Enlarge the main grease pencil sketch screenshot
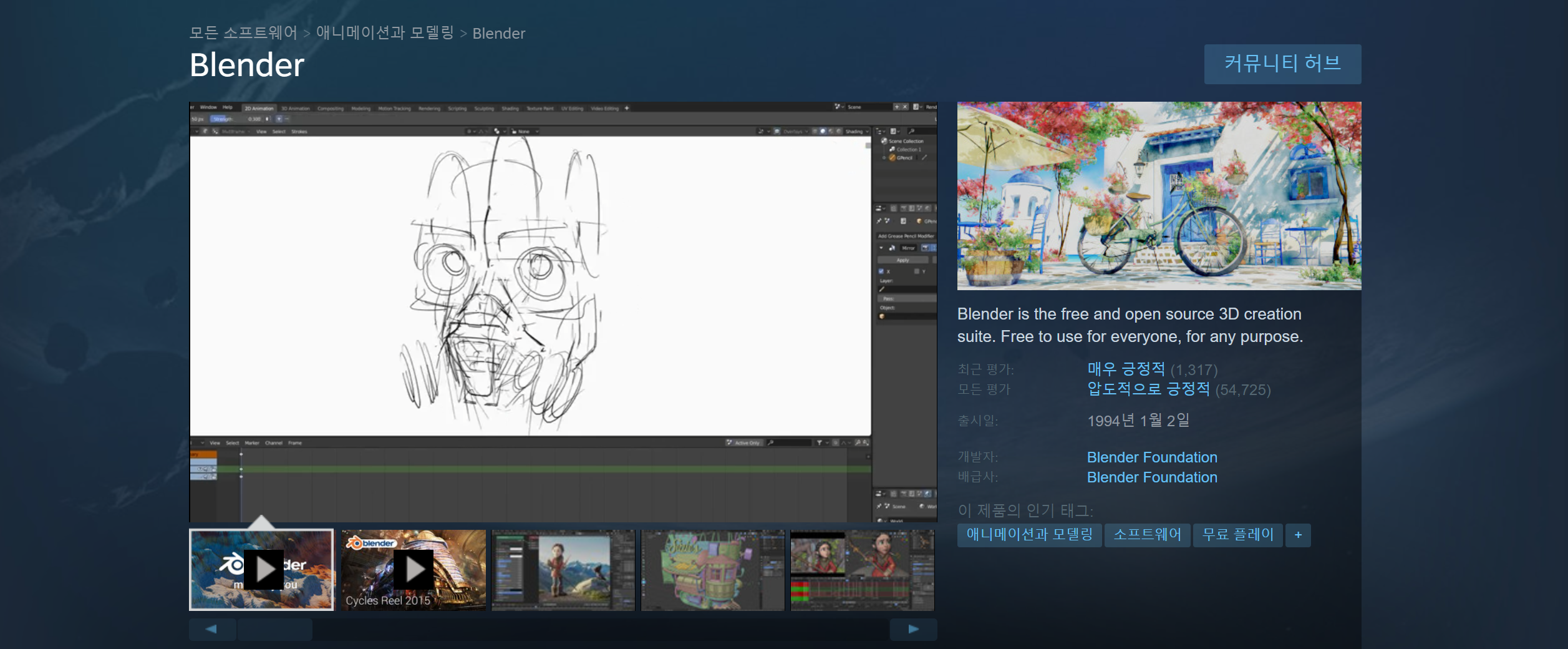Viewport: 1568px width, 649px height. tap(563, 311)
